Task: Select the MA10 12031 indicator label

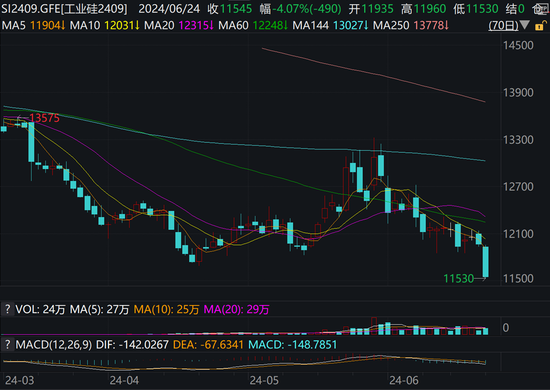Action: point(105,25)
